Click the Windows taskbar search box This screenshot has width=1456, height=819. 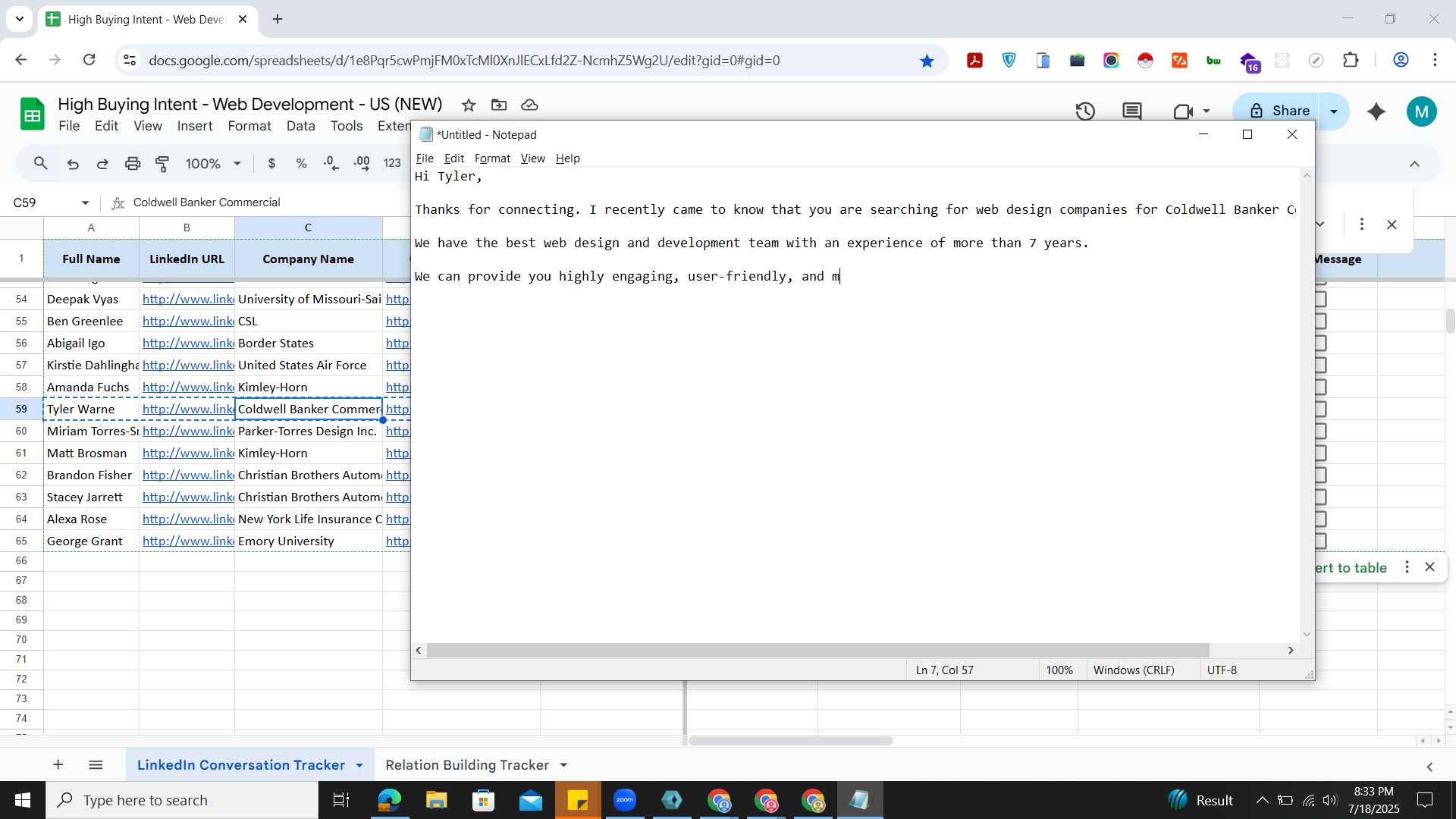(x=182, y=800)
